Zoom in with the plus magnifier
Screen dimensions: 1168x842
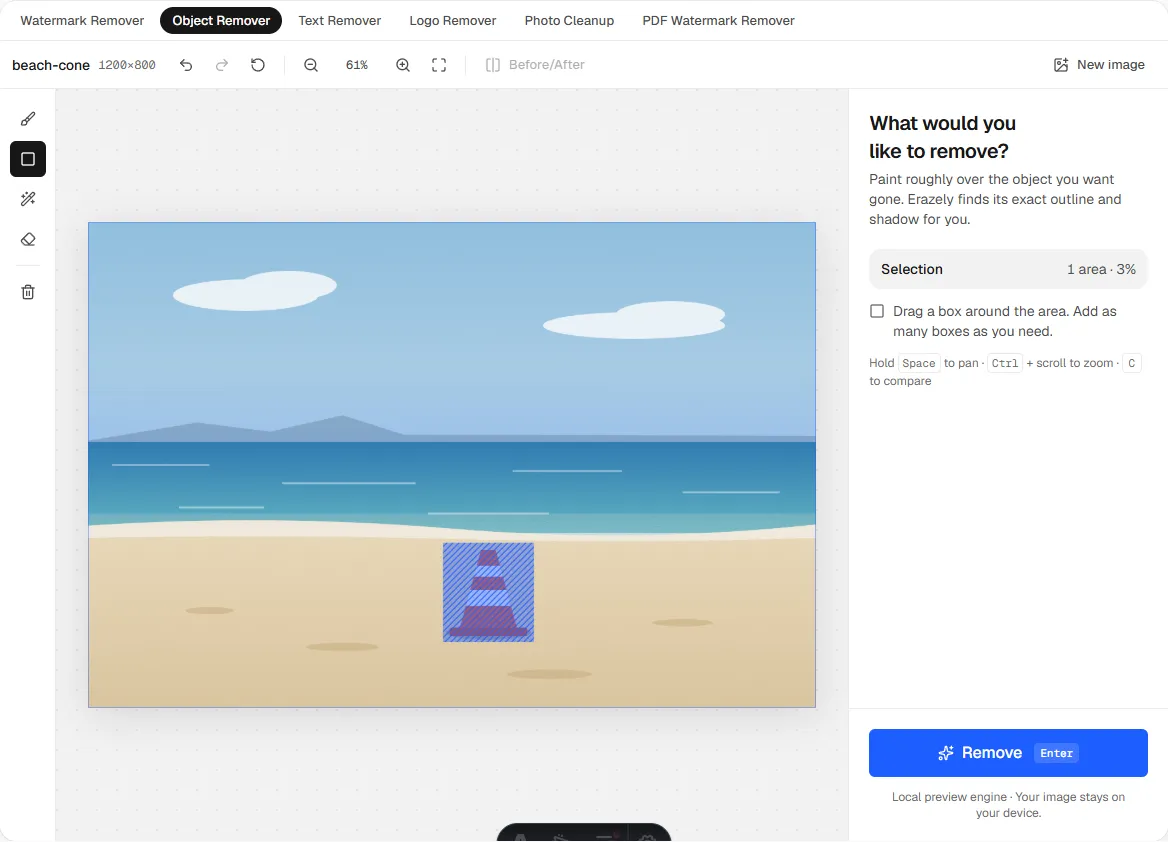(x=403, y=65)
